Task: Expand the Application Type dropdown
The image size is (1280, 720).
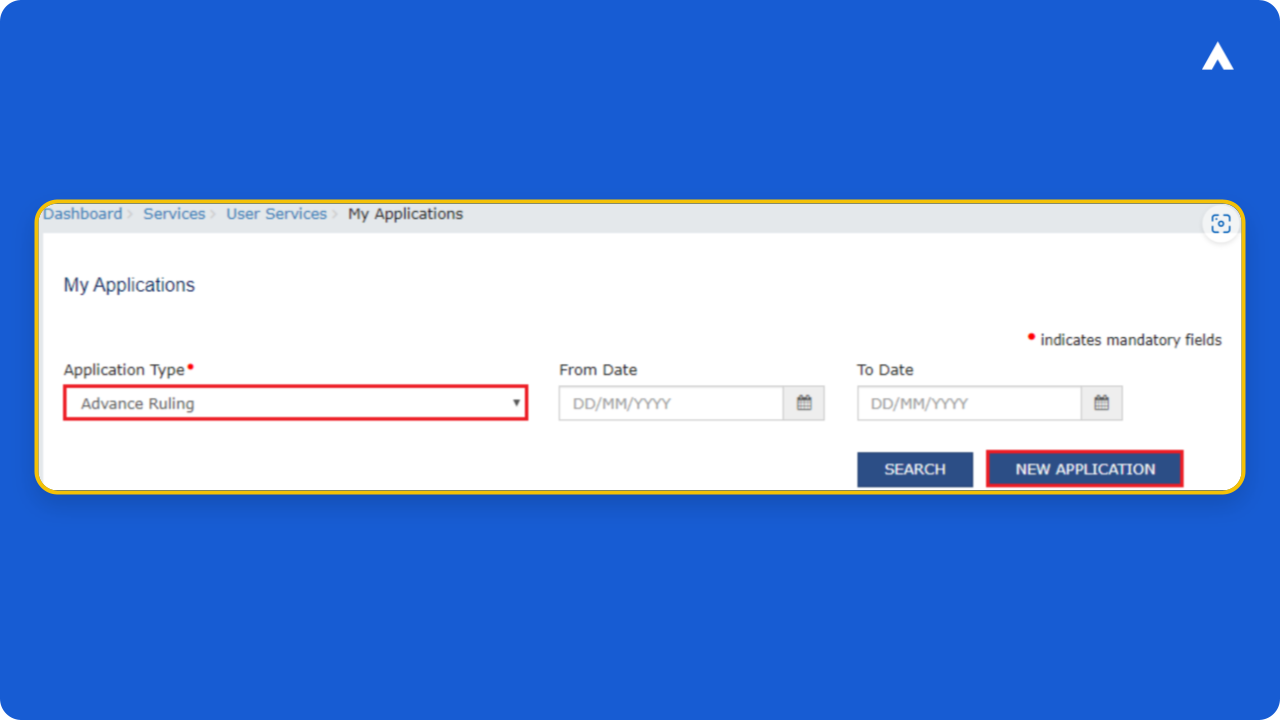Action: 296,404
